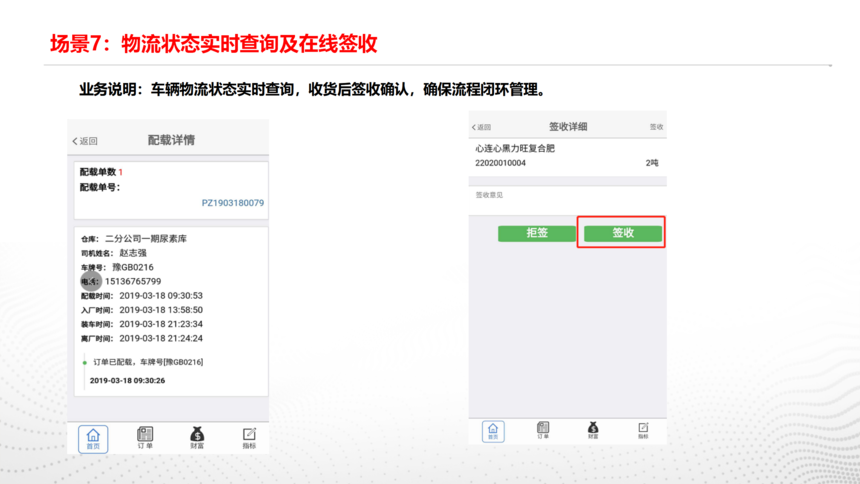The image size is (860, 484).
Task: Go back with 返回 in 签收详细 screen
Action: [482, 127]
